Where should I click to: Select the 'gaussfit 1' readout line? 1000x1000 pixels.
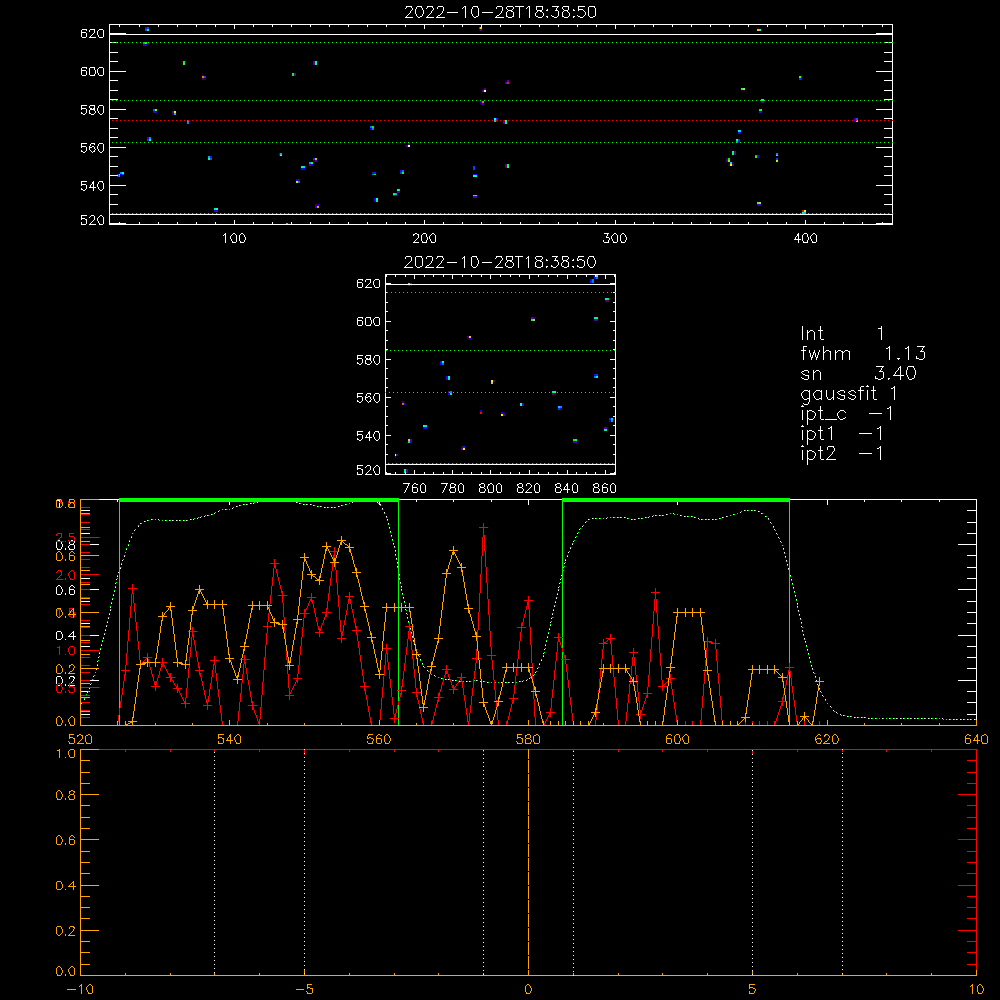click(x=849, y=394)
